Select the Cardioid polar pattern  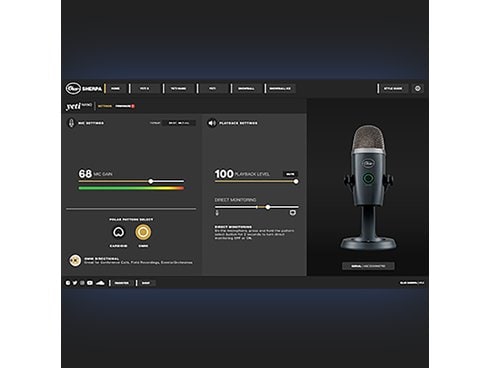tap(118, 232)
